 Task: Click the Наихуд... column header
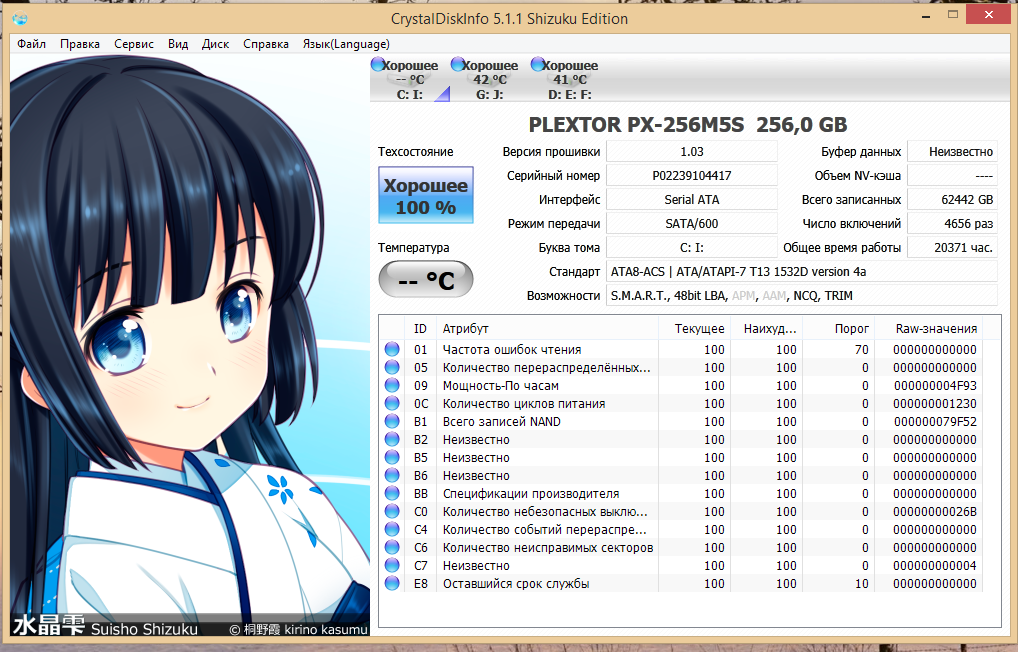pos(767,329)
